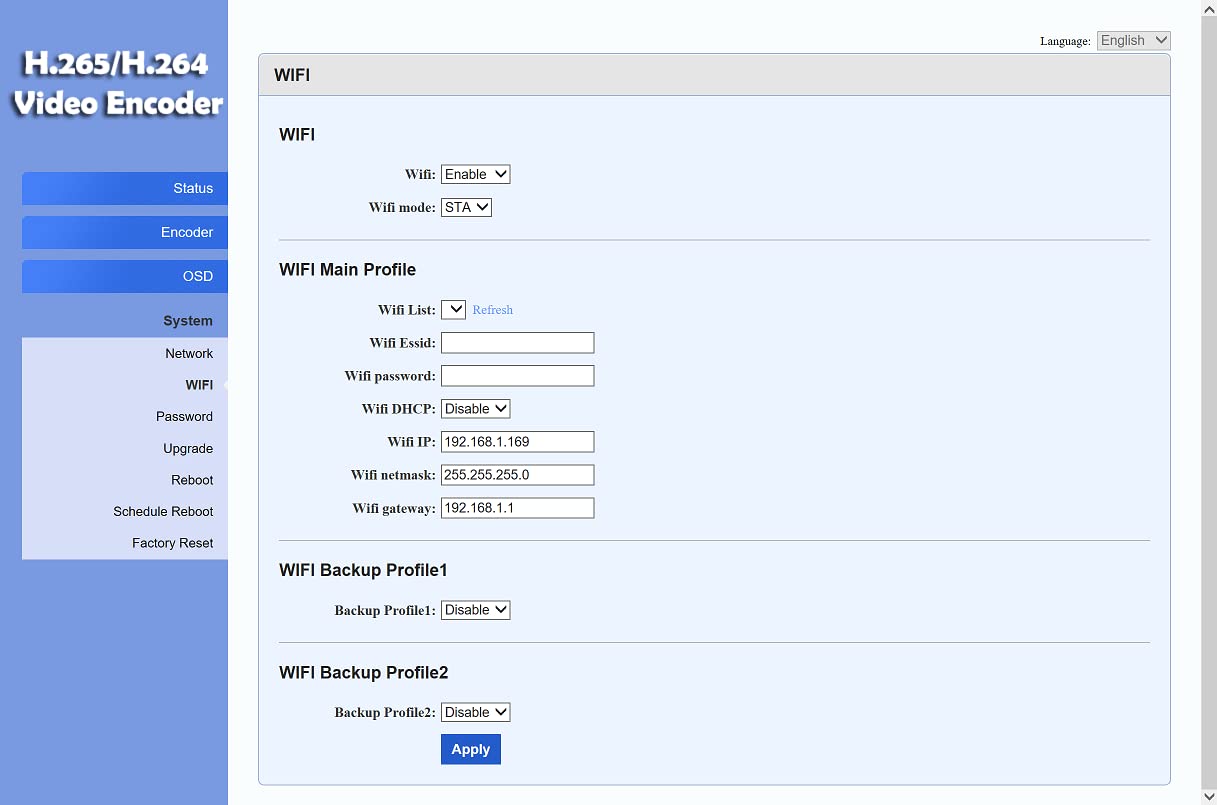Expand the Wifi mode STA dropdown
This screenshot has height=805, width=1217.
466,207
